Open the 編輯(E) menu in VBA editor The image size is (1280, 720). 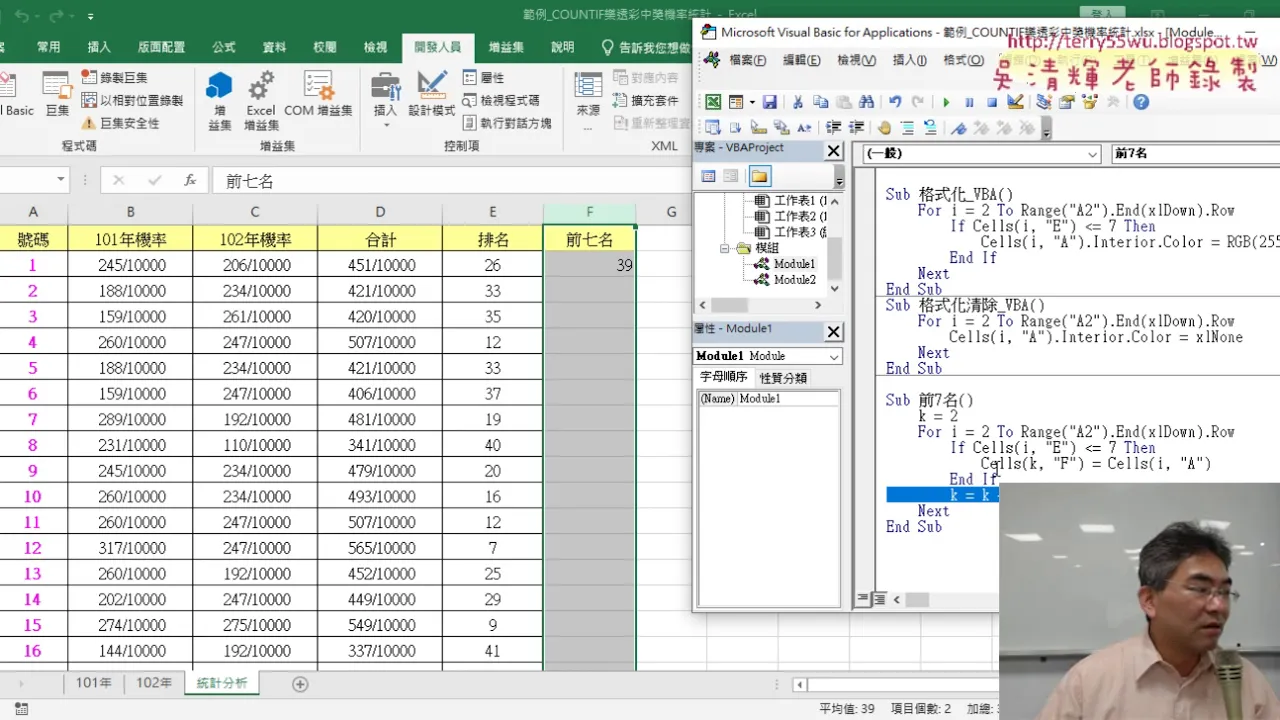coord(801,60)
